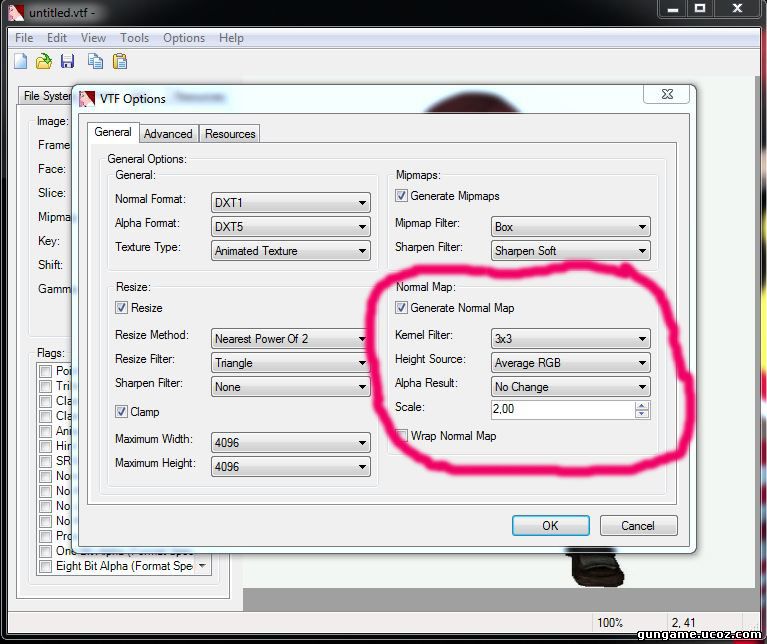Toggle the SR flag checkbox in Flags list
This screenshot has height=644, width=767.
tap(45, 461)
